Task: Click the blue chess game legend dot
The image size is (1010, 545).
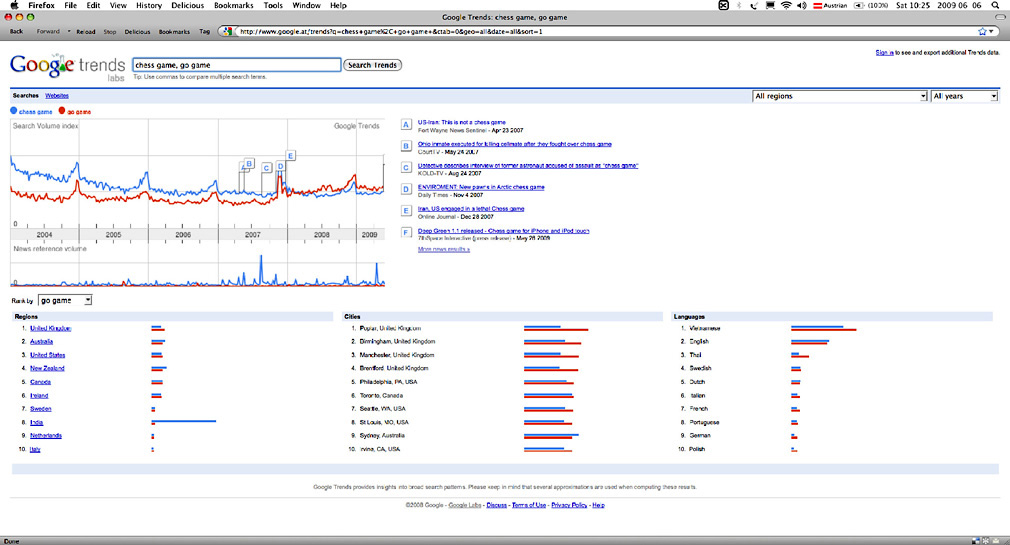Action: click(13, 111)
